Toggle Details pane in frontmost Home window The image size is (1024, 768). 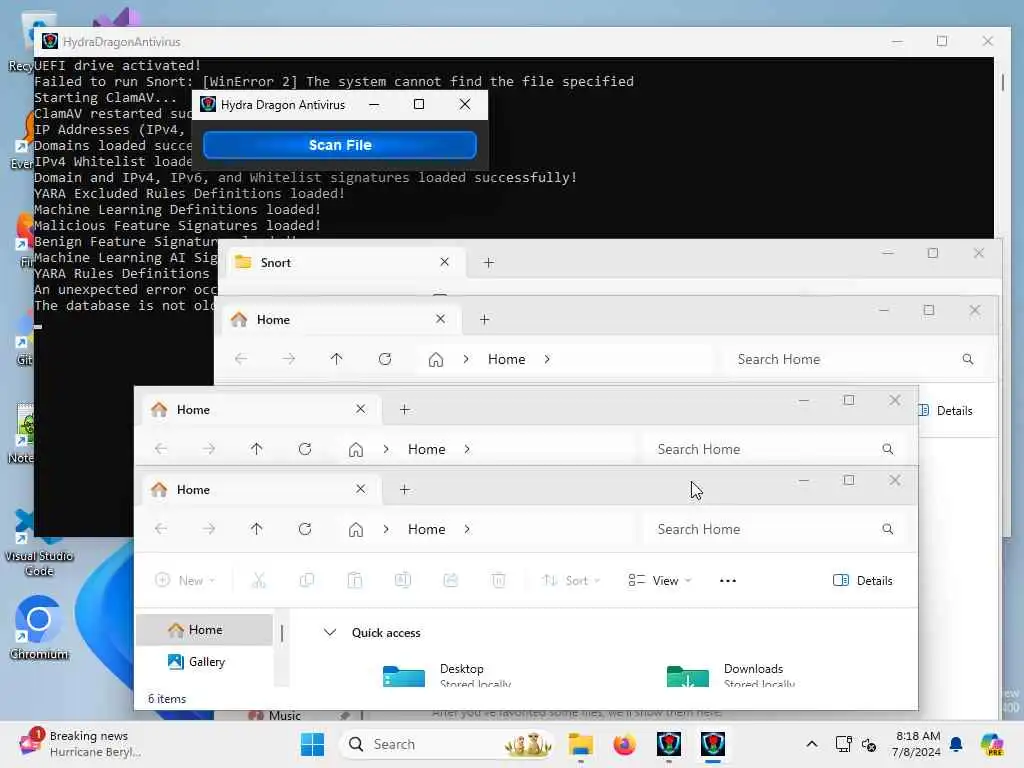point(862,581)
